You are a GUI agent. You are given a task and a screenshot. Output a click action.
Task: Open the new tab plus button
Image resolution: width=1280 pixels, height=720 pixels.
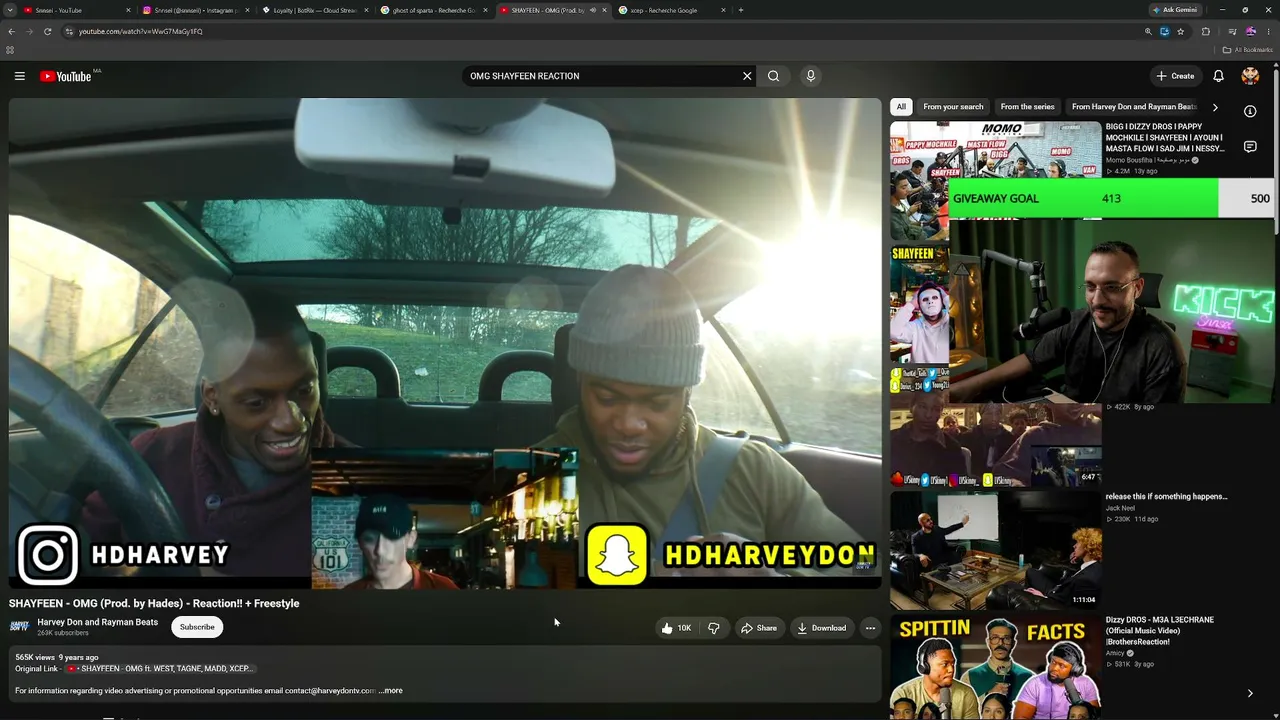740,10
